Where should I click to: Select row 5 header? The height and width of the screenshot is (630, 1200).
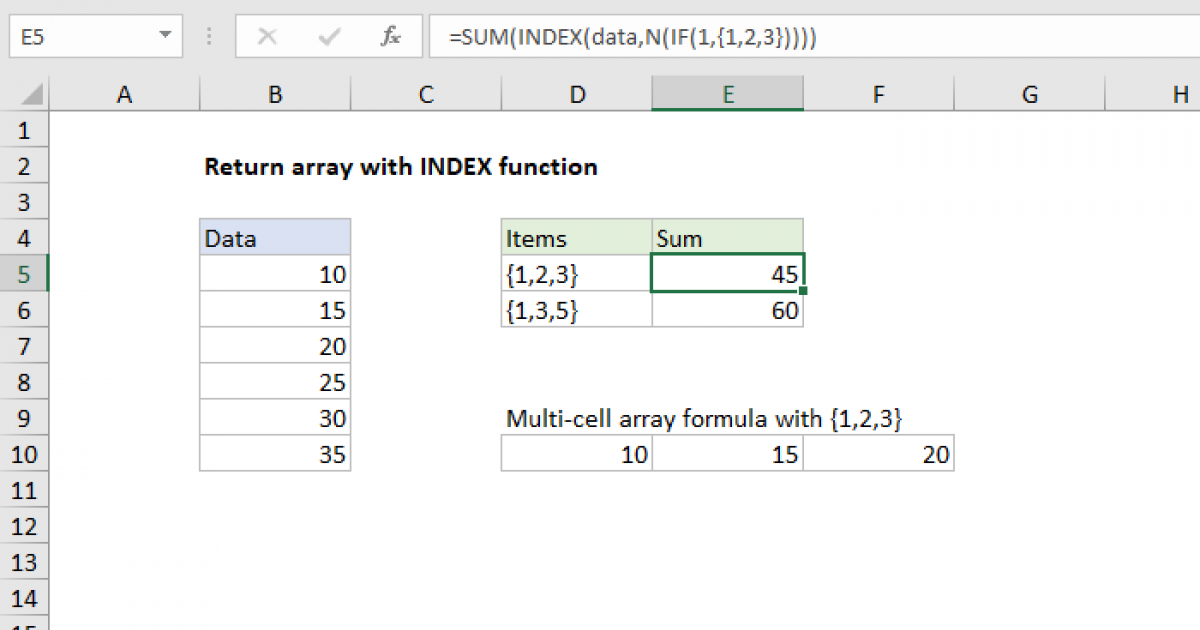[24, 274]
